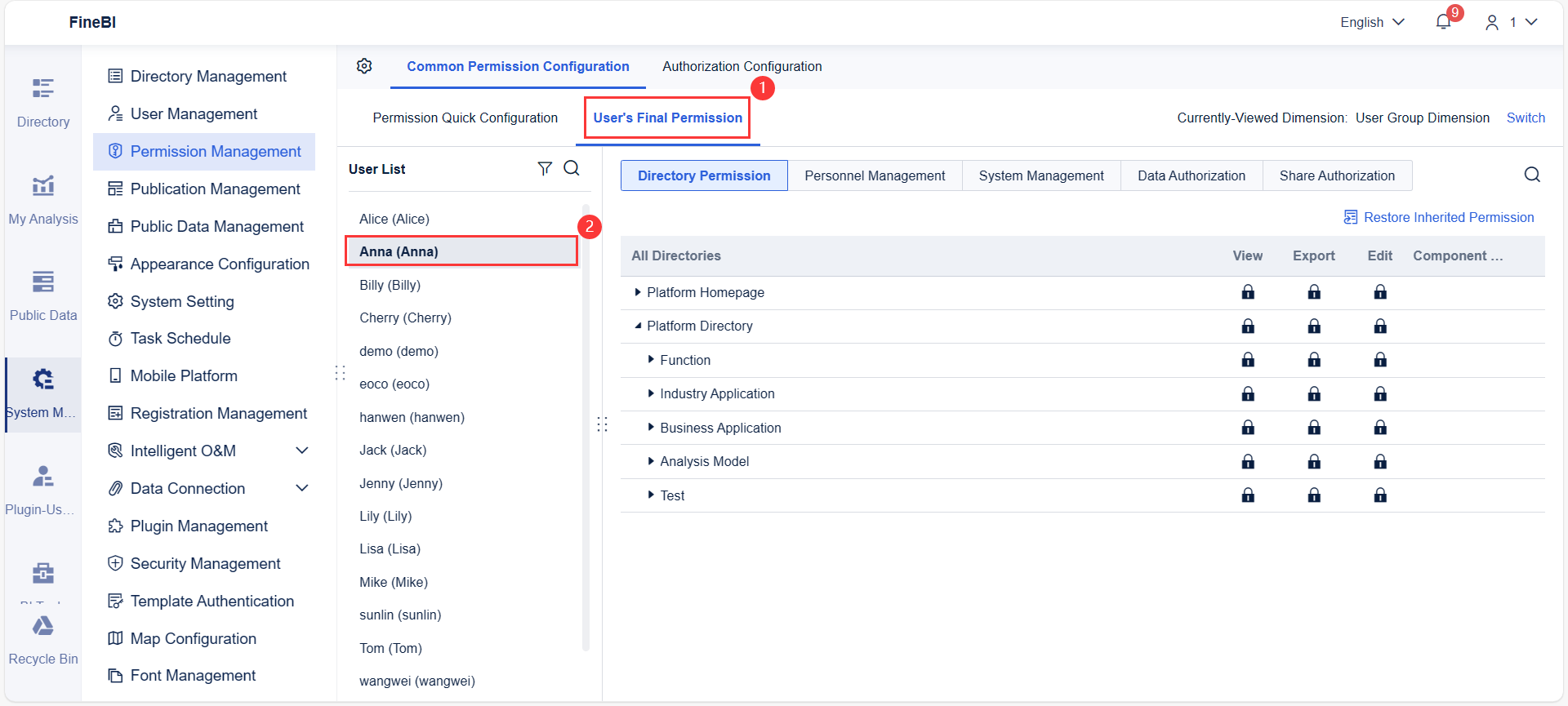Open My Analysis in the left sidebar

coord(43,199)
